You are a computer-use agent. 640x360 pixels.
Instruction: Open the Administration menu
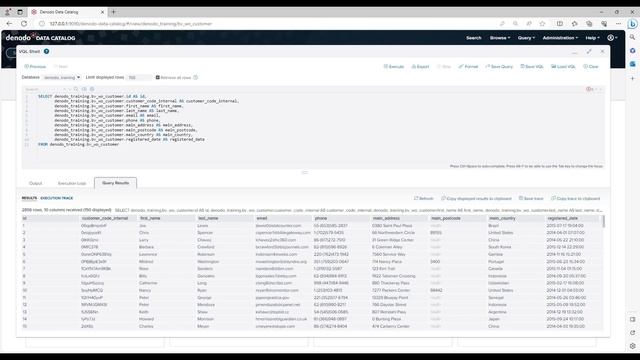[560, 38]
